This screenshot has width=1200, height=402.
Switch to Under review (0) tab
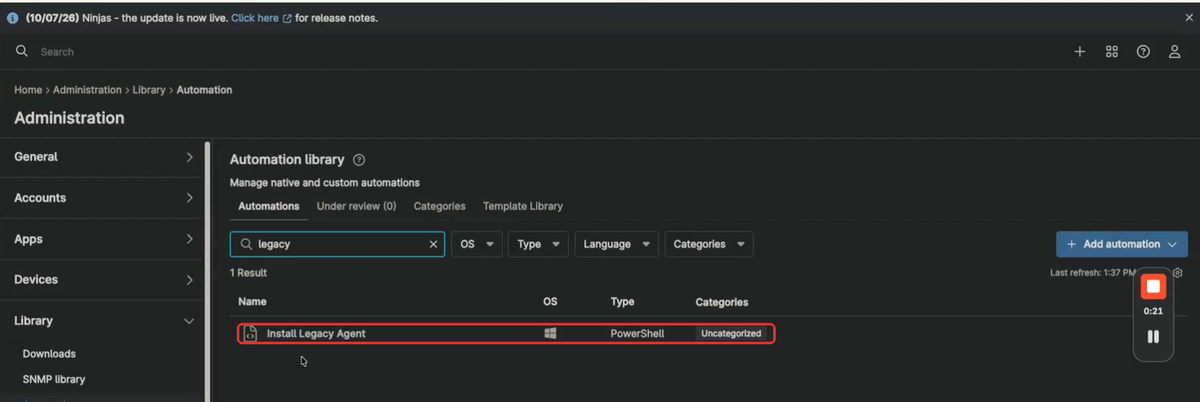tap(356, 206)
